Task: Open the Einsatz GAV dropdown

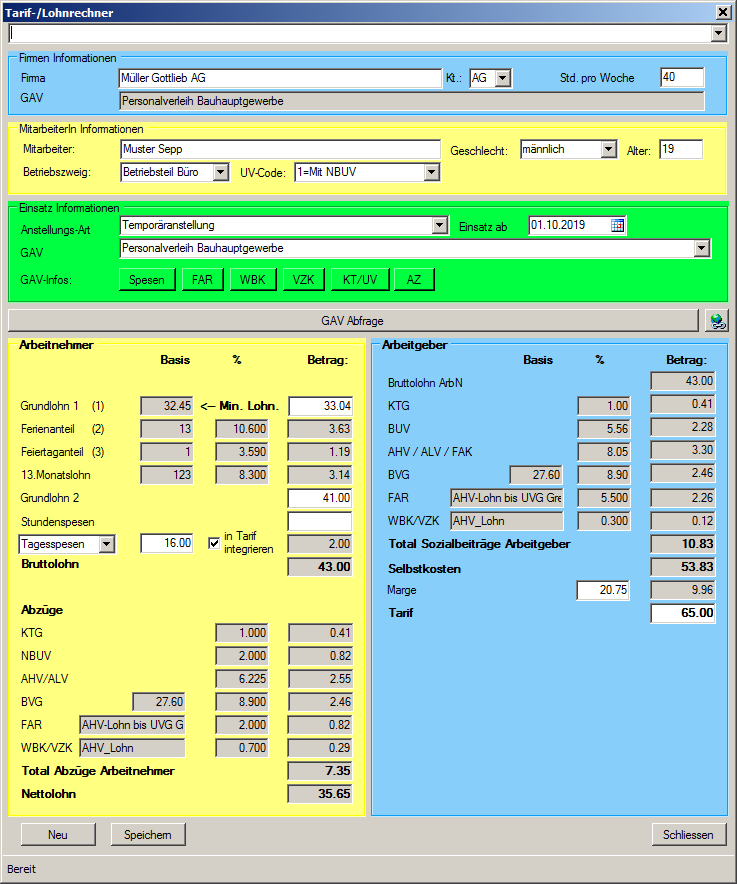Action: coord(701,248)
